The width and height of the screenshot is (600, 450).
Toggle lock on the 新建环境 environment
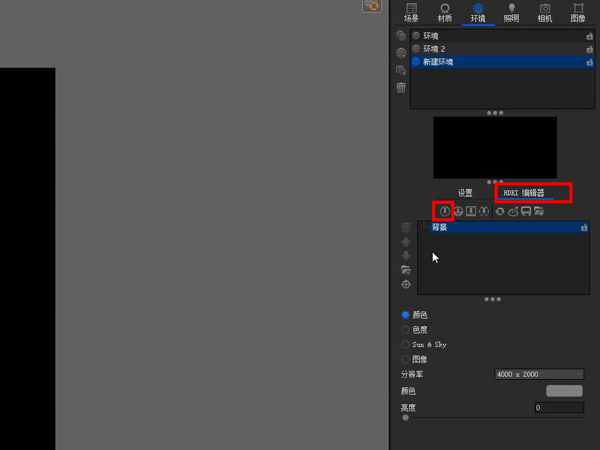[x=589, y=62]
